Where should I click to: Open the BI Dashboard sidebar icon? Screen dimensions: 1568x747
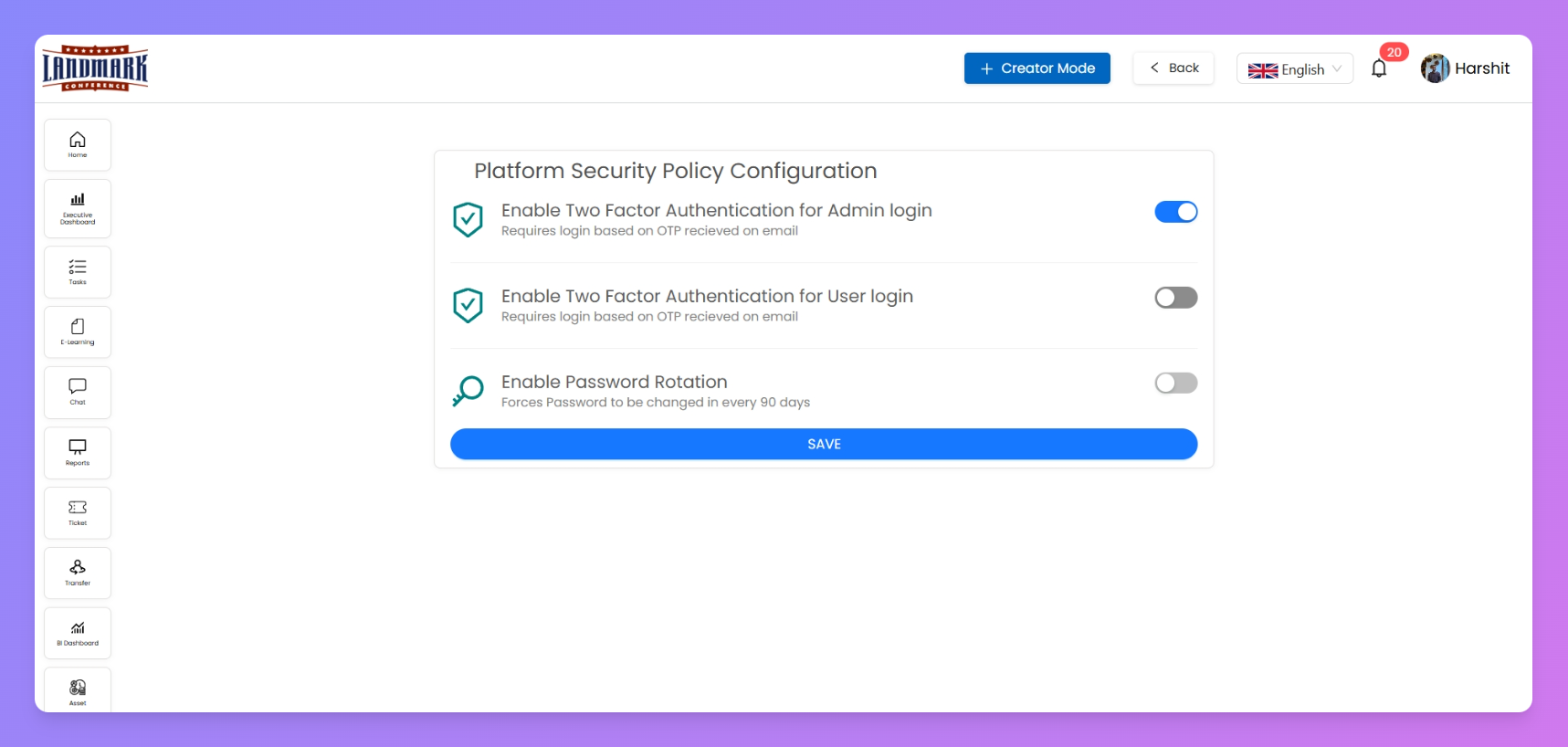pos(78,633)
